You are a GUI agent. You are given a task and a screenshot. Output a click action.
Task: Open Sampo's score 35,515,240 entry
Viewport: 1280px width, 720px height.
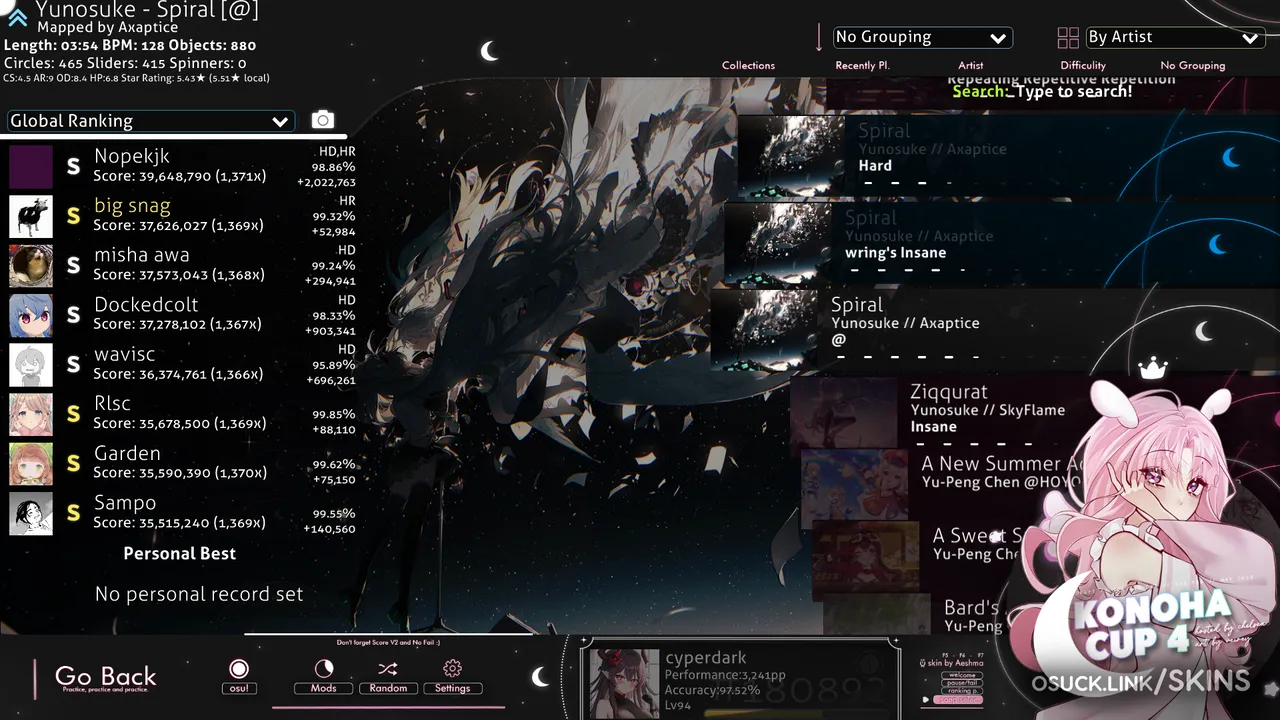click(x=182, y=513)
